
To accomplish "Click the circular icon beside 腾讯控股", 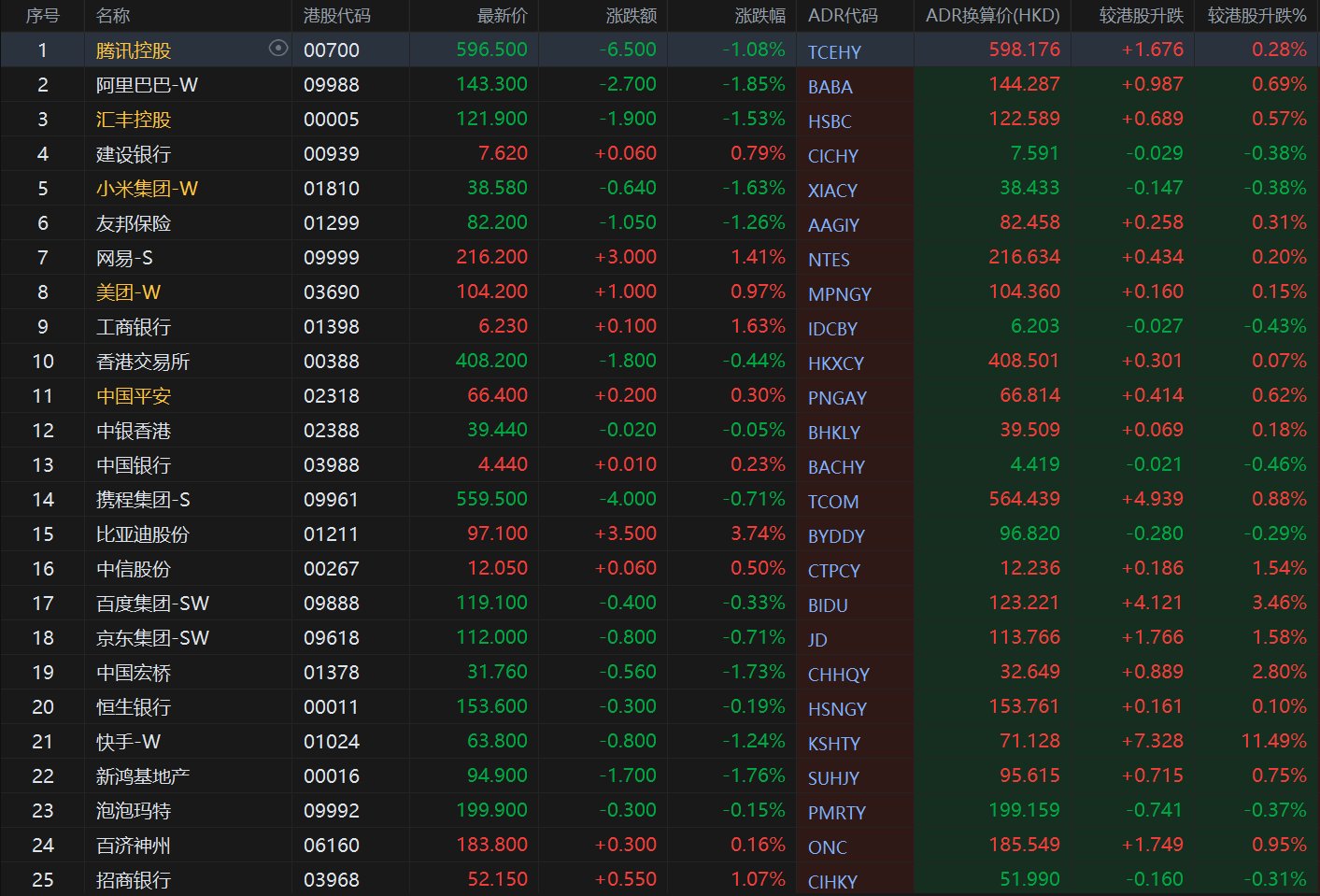I will coord(277,48).
